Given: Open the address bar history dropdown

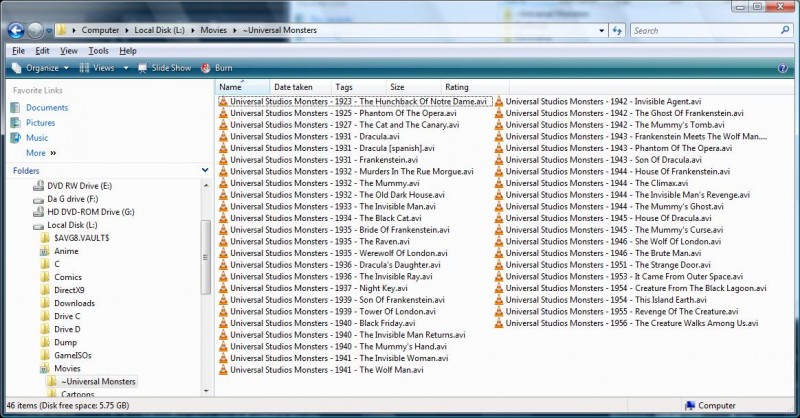Looking at the screenshot, I should tap(602, 31).
